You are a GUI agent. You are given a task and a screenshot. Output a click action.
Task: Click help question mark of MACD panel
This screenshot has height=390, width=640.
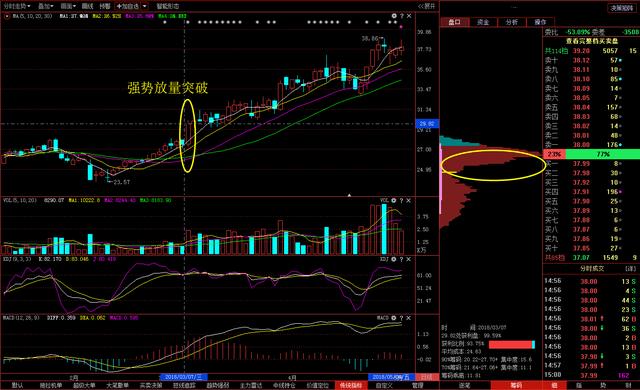point(402,317)
